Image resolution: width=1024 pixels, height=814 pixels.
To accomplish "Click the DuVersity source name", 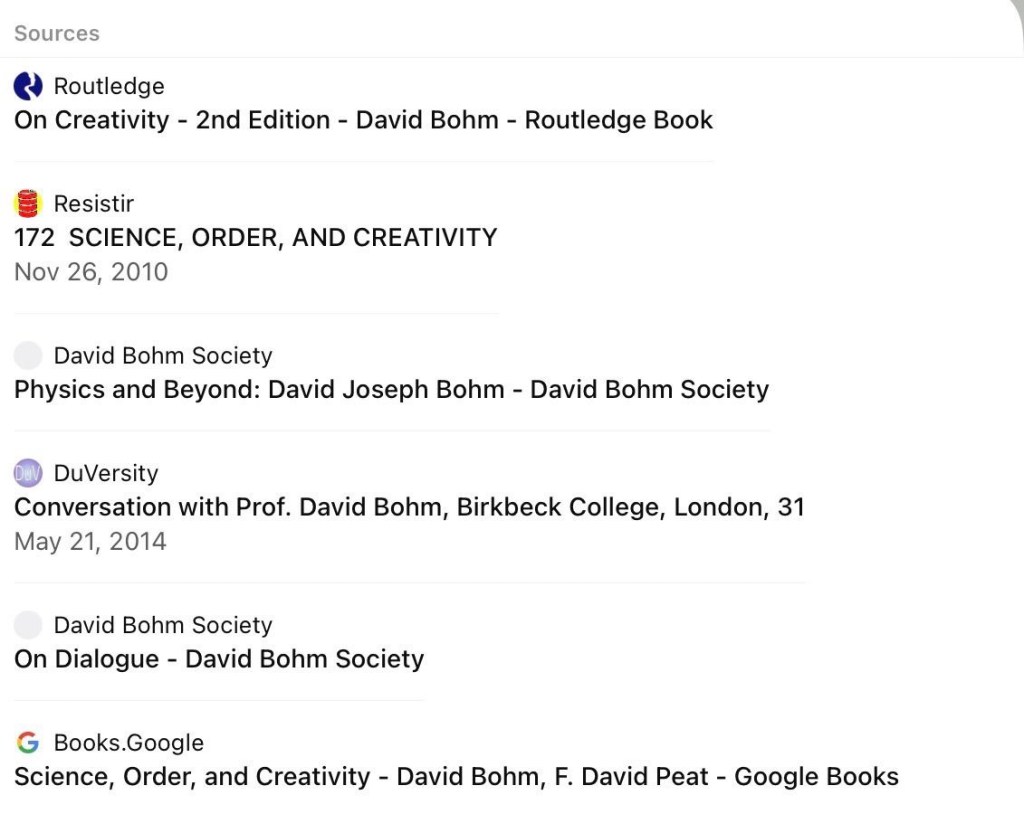I will [106, 473].
